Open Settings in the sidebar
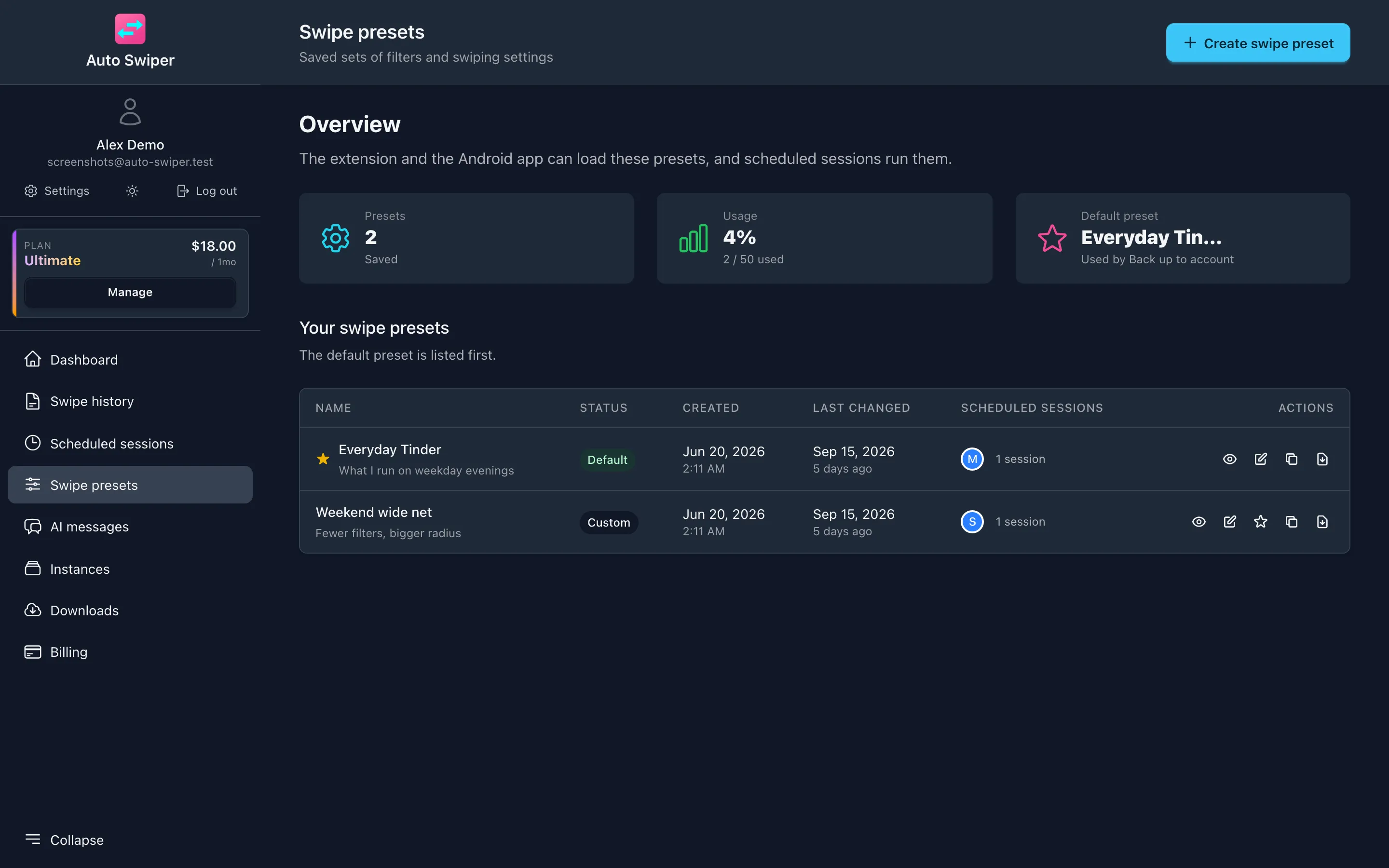1389x868 pixels. (57, 190)
